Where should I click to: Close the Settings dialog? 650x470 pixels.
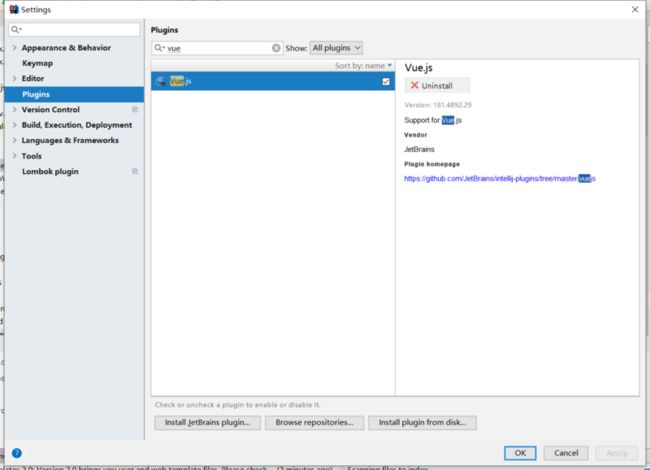635,9
